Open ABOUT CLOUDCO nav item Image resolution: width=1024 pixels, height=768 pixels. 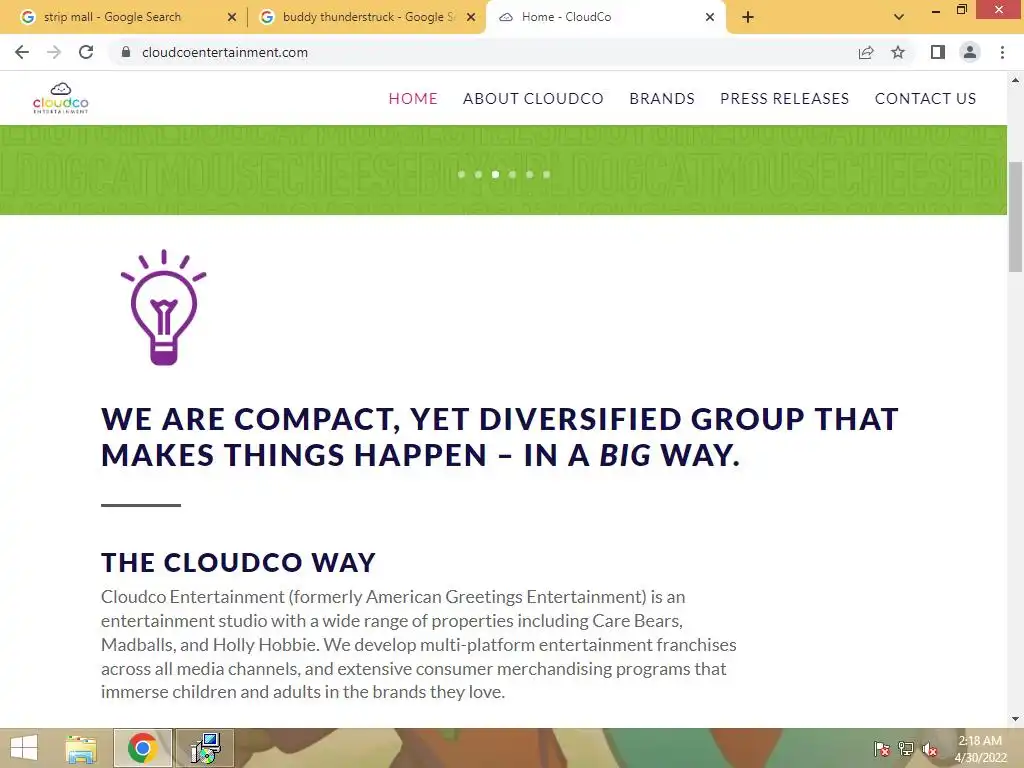point(533,99)
